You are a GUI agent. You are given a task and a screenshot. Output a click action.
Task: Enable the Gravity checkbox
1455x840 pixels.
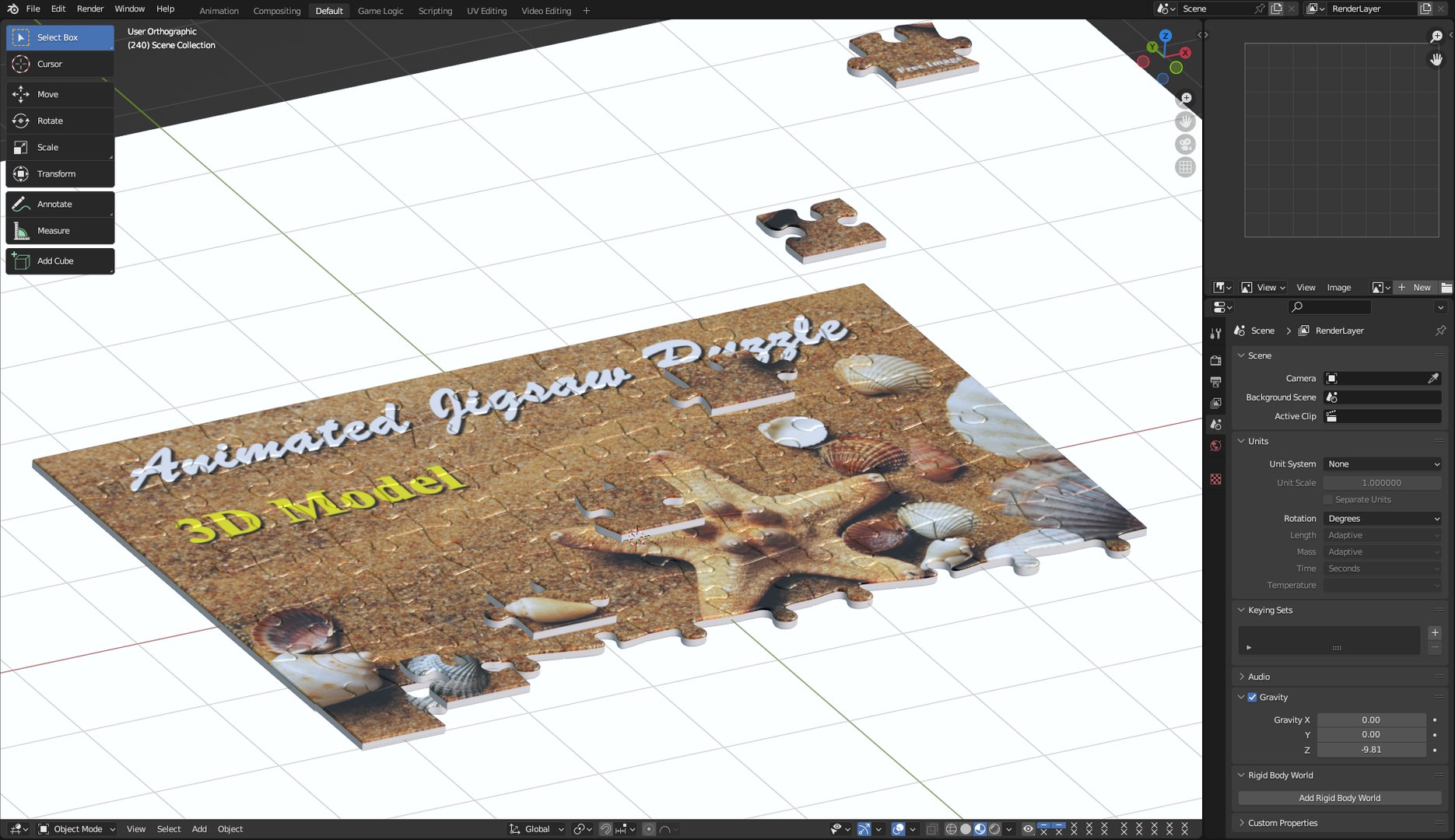coord(1252,698)
